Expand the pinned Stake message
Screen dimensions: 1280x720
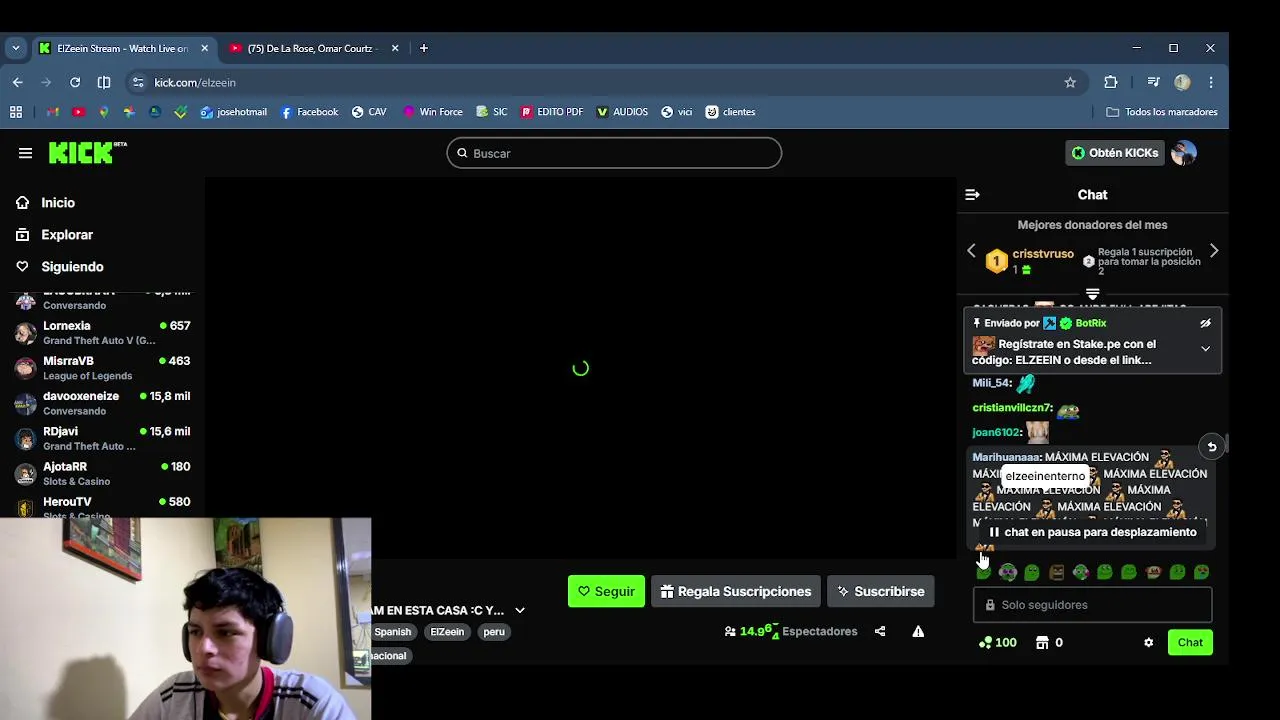pyautogui.click(x=1205, y=349)
